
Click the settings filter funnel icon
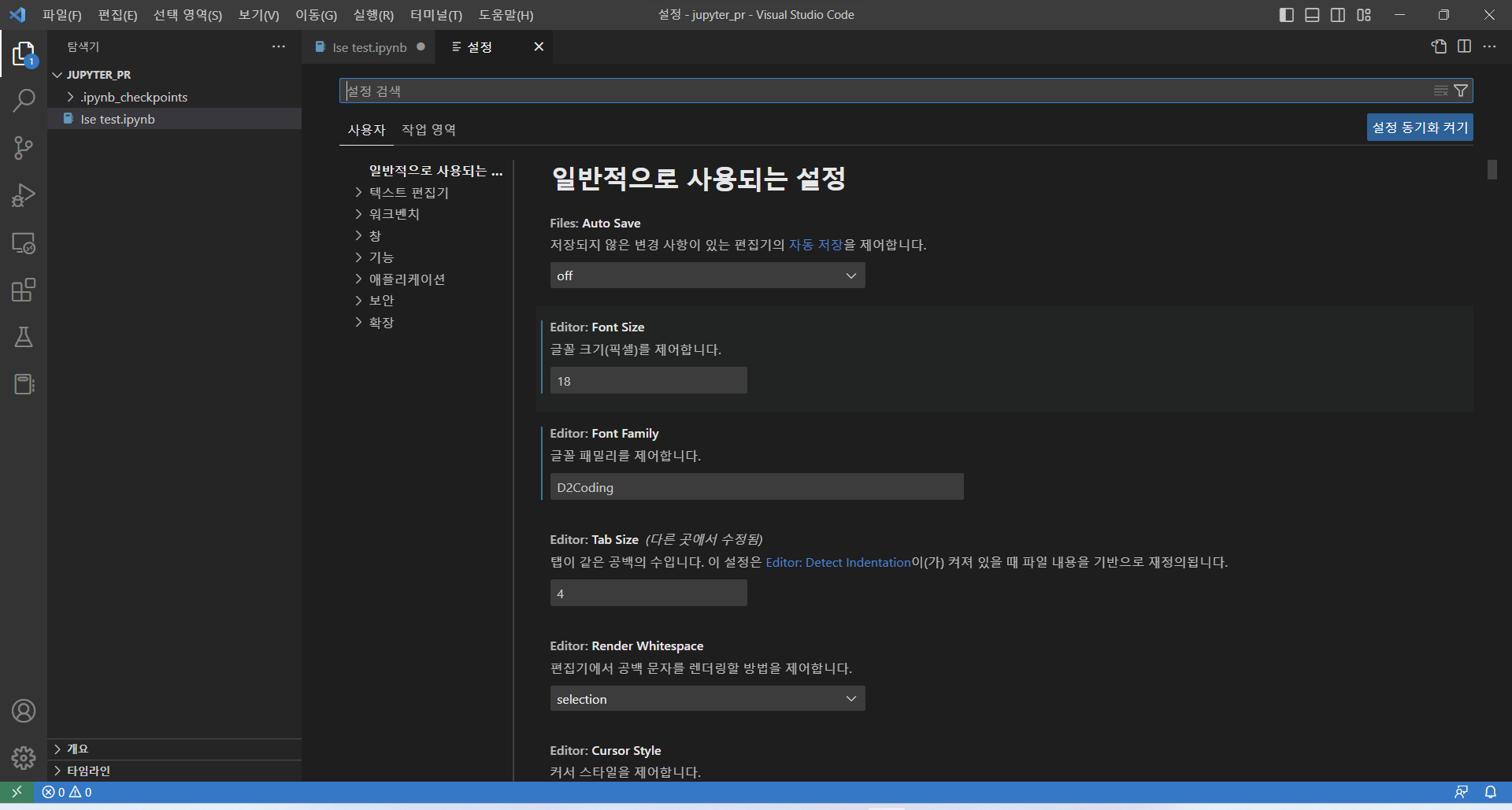point(1461,91)
